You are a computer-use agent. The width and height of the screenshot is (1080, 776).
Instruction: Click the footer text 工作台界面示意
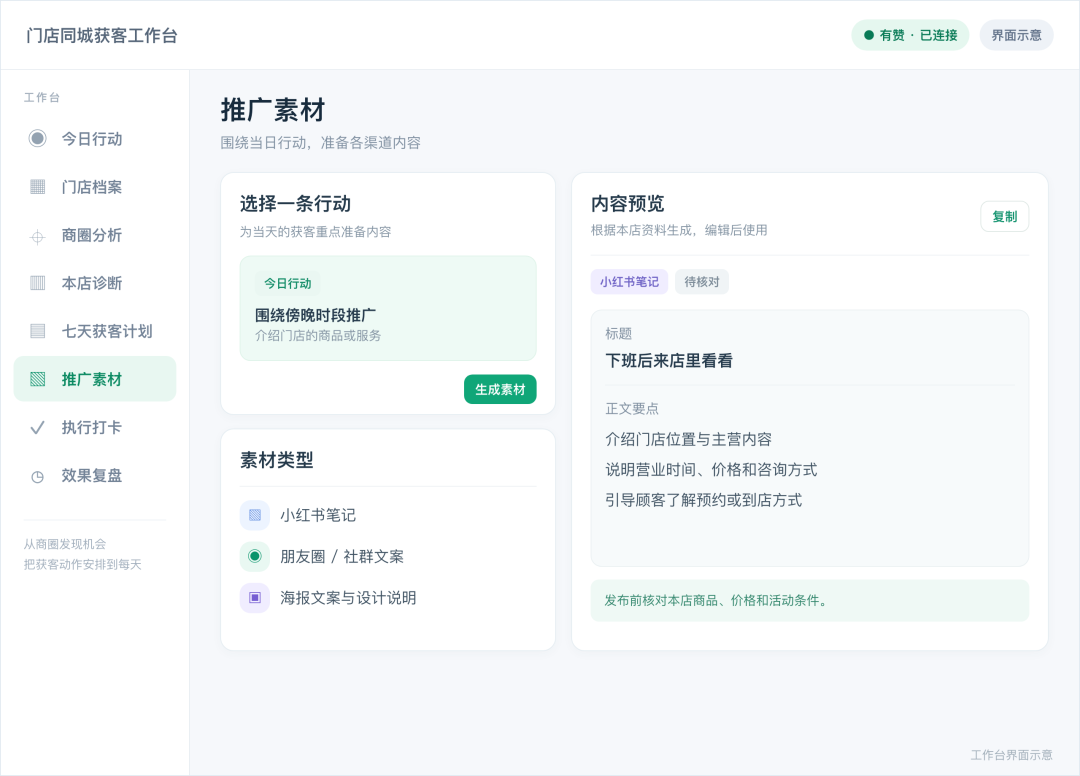coord(1011,755)
